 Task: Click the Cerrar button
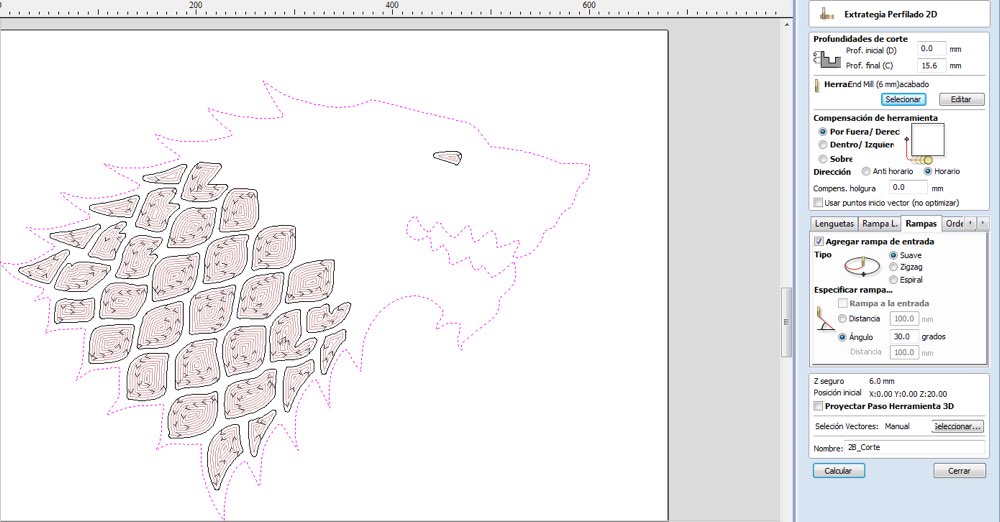959,470
